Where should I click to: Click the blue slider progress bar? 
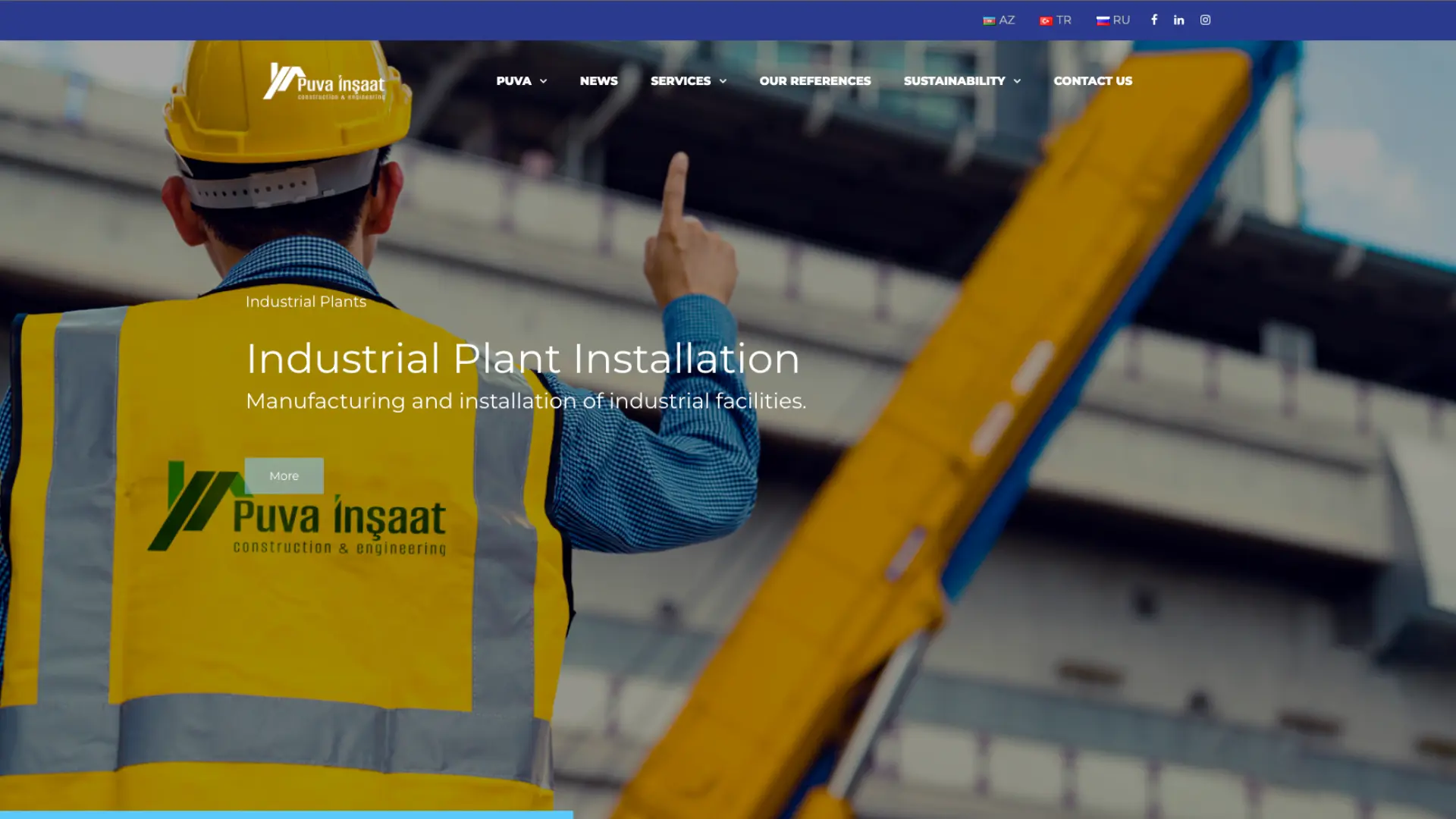click(287, 814)
